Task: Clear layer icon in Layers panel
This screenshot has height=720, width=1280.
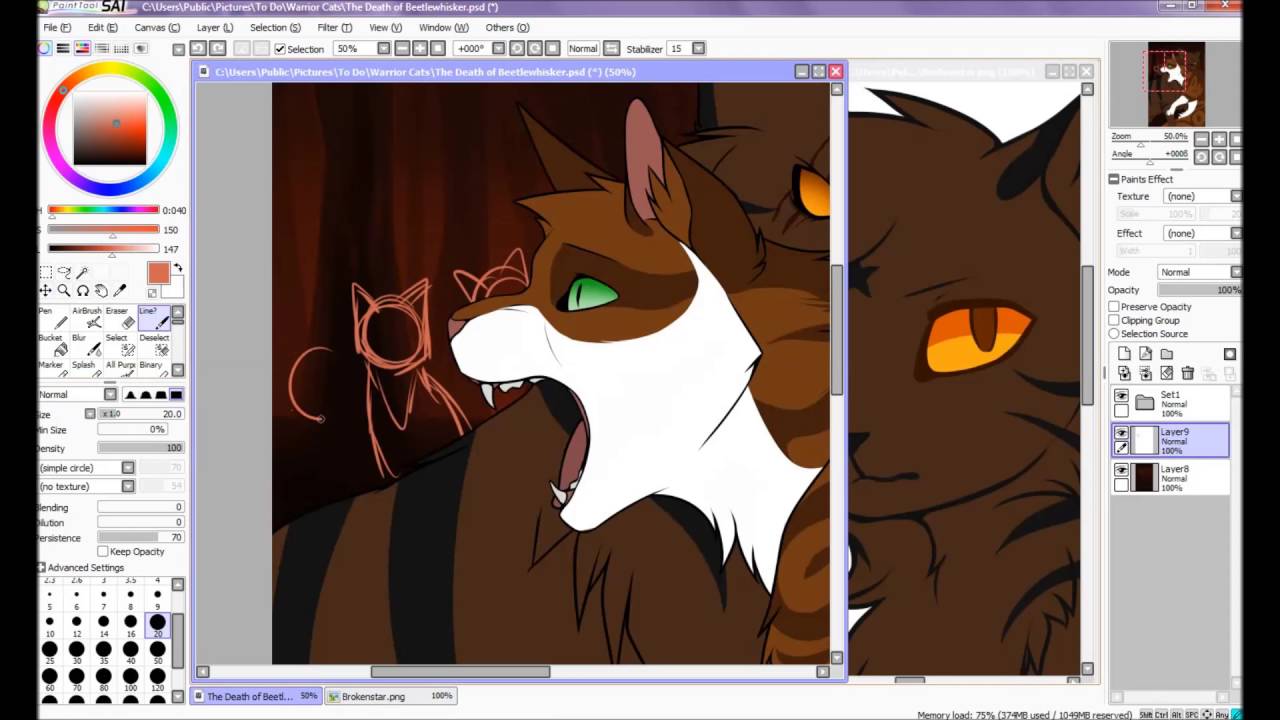Action: (1166, 373)
